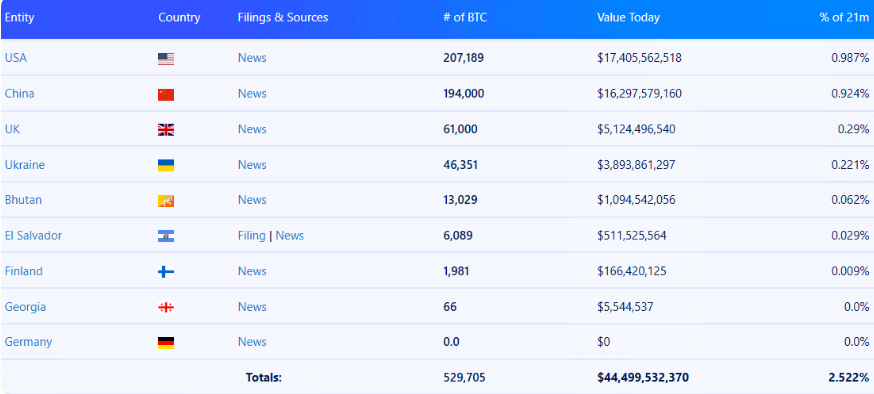Select the $17,405,562,518 value cell
This screenshot has width=874, height=394.
639,57
